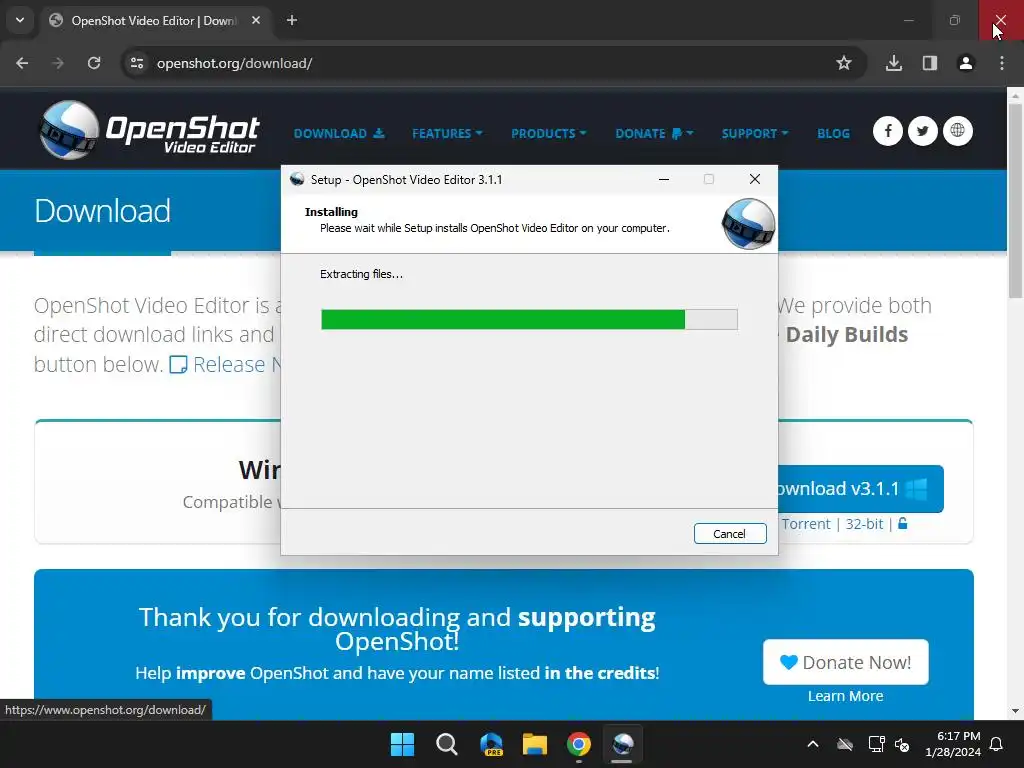Expand the PRODUCTS nav dropdown
1024x768 pixels.
549,133
